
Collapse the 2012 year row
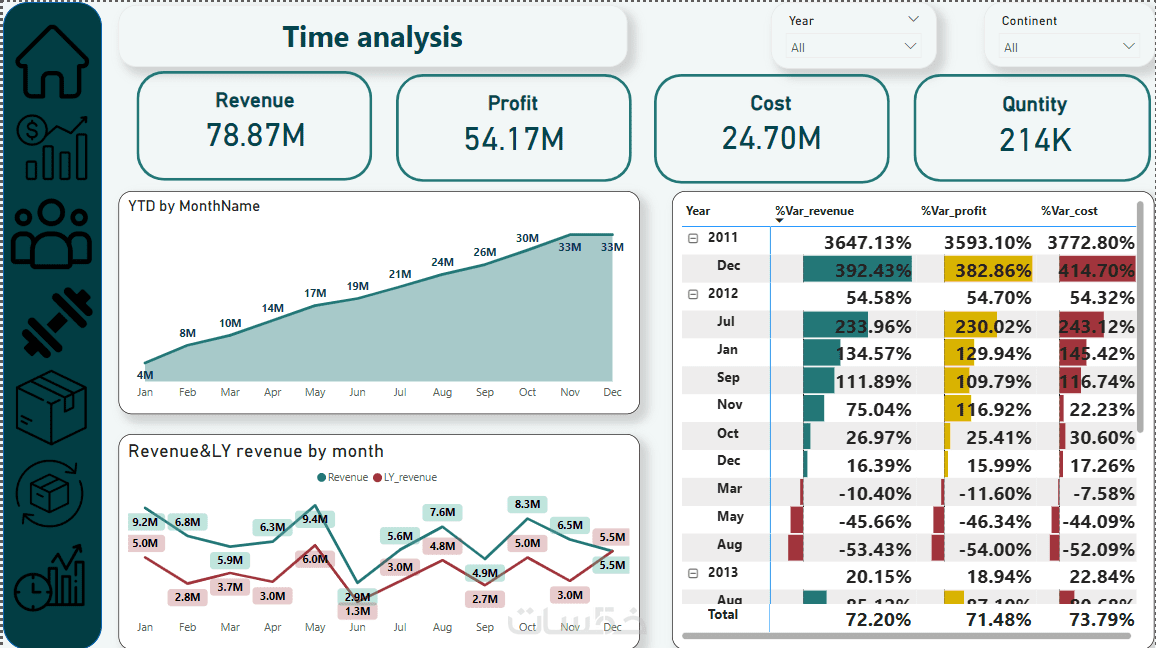pos(693,294)
